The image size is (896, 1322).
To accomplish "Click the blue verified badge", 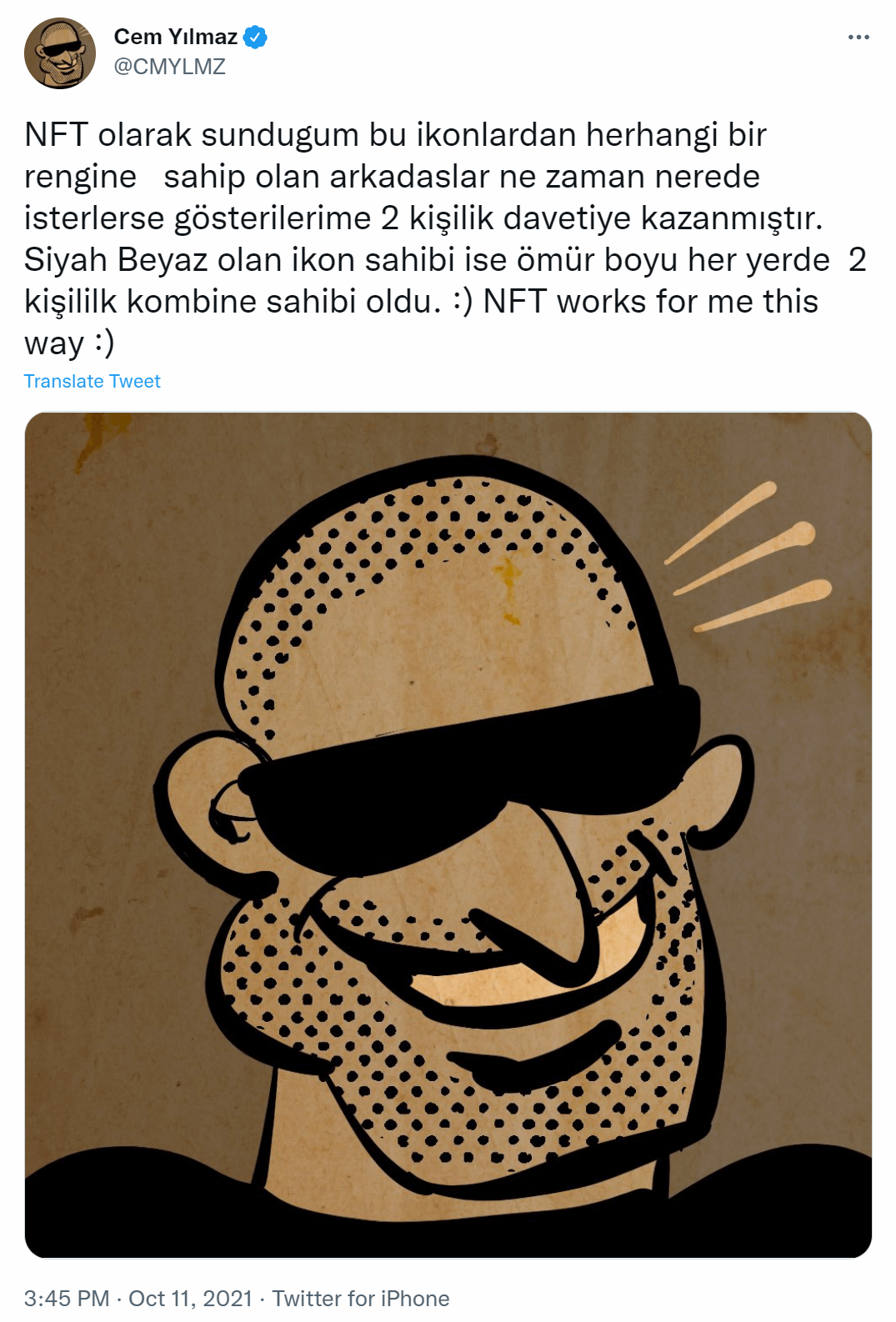I will coord(255,38).
